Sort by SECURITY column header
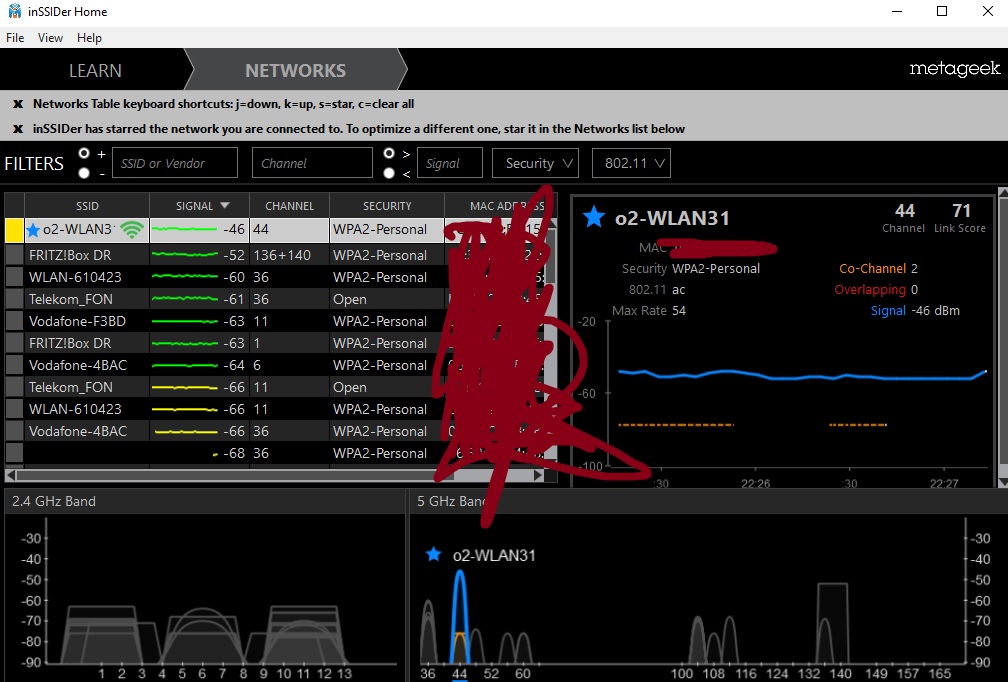 (x=386, y=206)
